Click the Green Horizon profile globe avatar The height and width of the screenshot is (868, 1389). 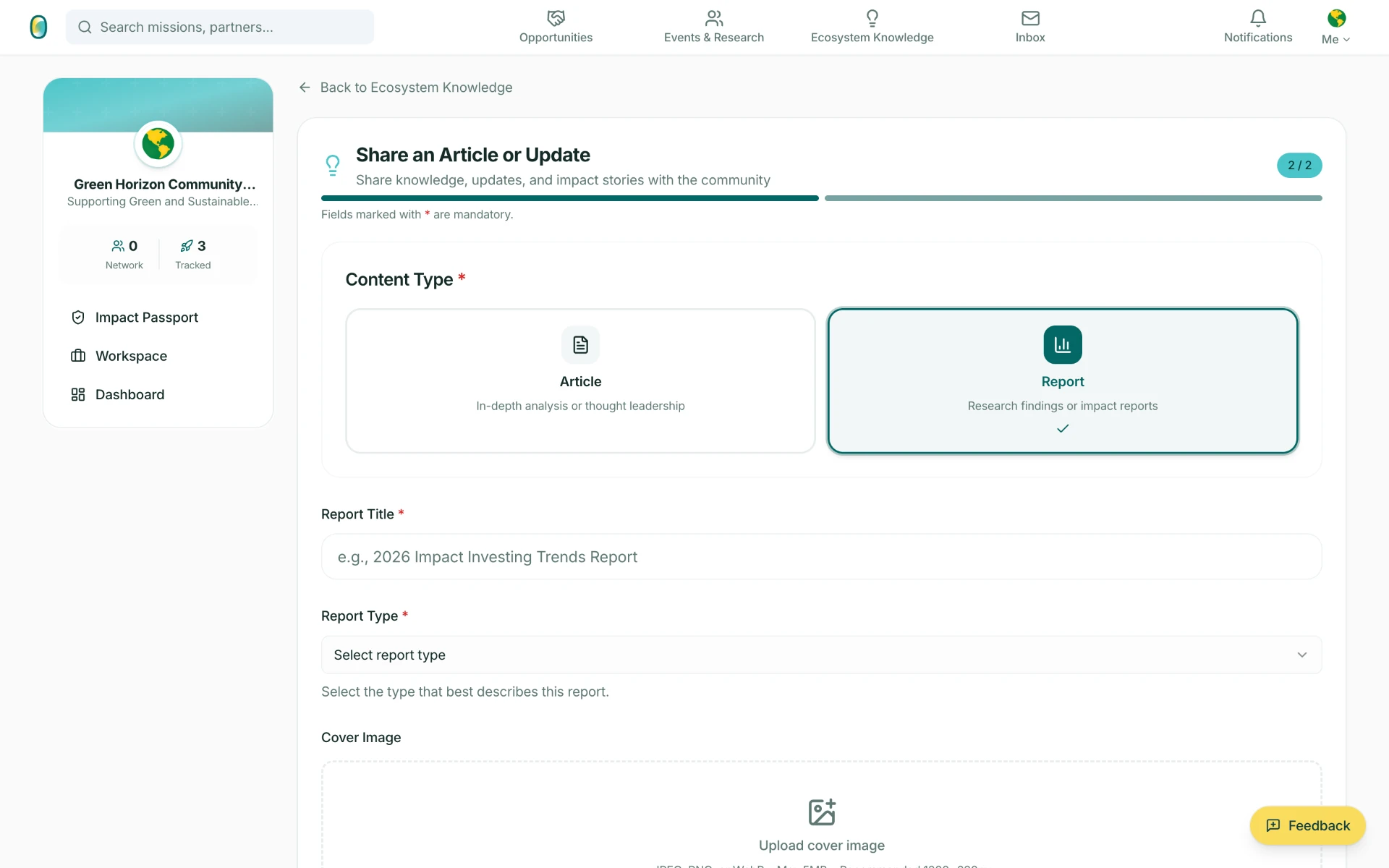[158, 144]
